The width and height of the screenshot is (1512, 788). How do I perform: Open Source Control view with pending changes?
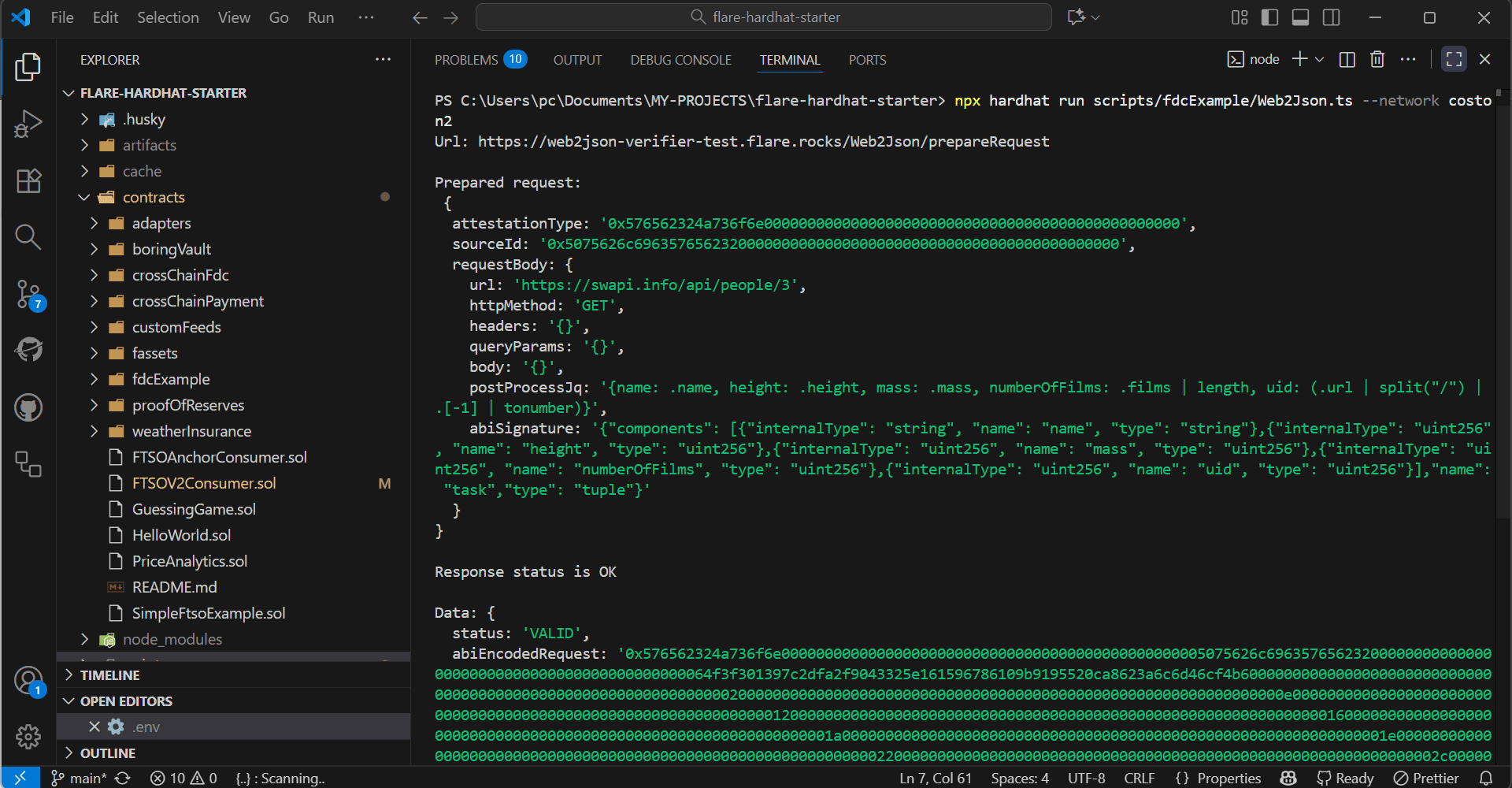[28, 294]
